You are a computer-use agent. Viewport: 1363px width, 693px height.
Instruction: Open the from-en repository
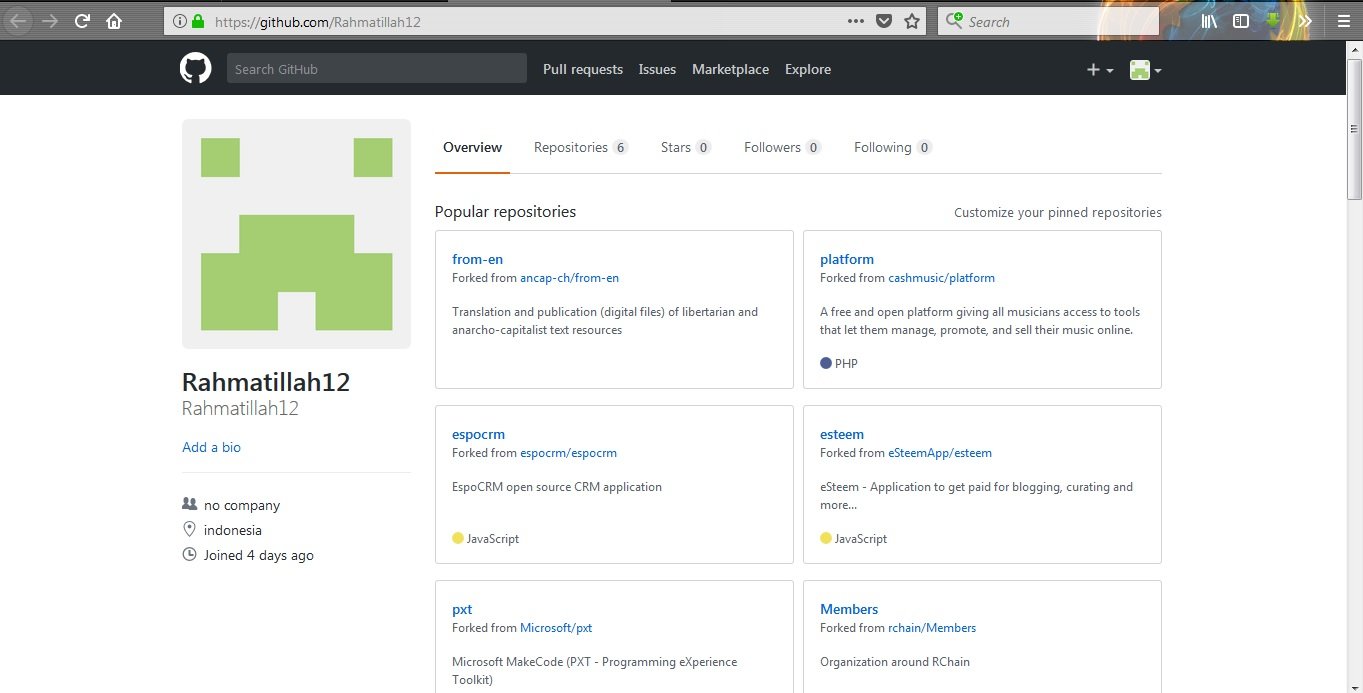477,259
